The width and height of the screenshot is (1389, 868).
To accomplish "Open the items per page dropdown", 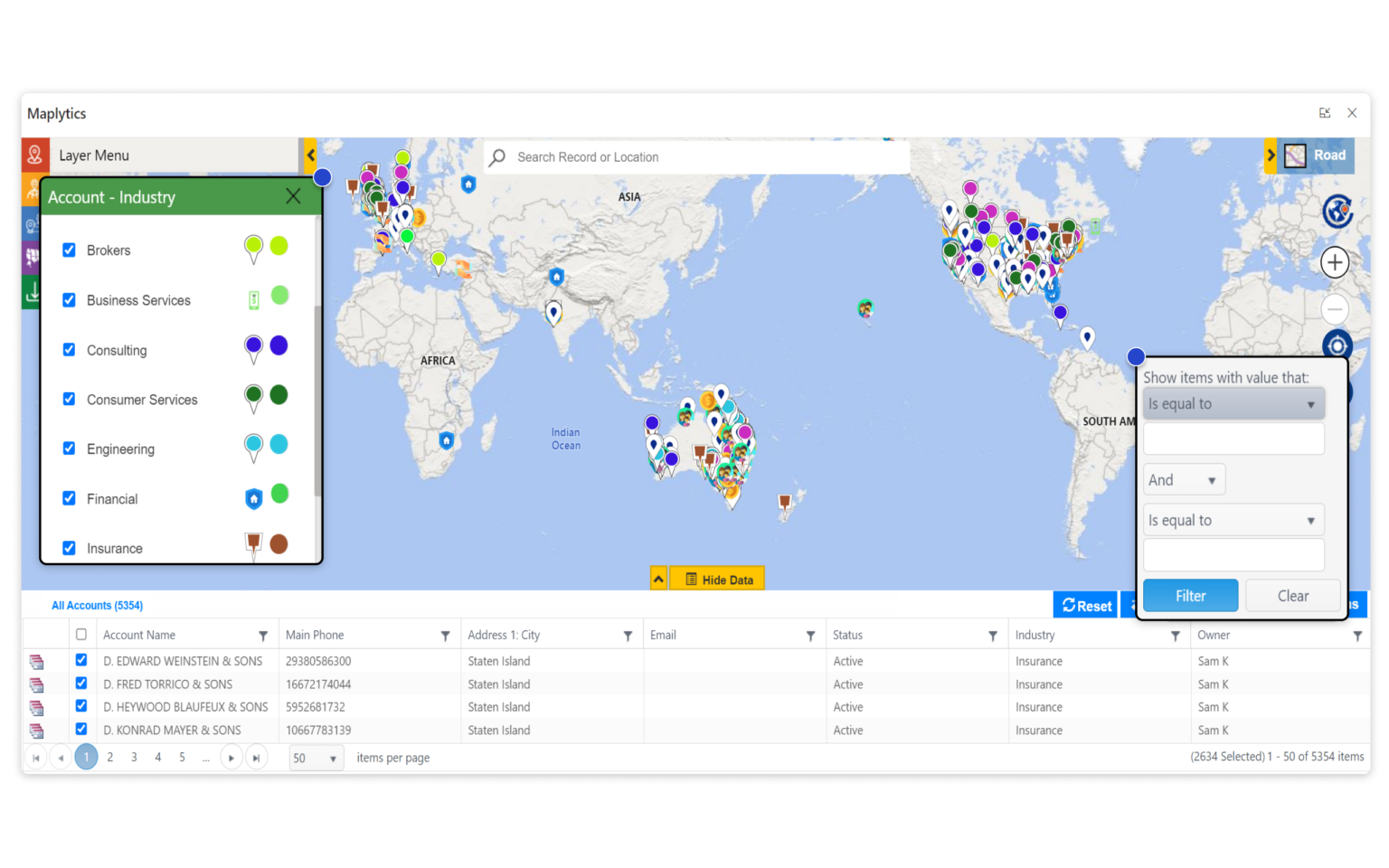I will pyautogui.click(x=316, y=758).
